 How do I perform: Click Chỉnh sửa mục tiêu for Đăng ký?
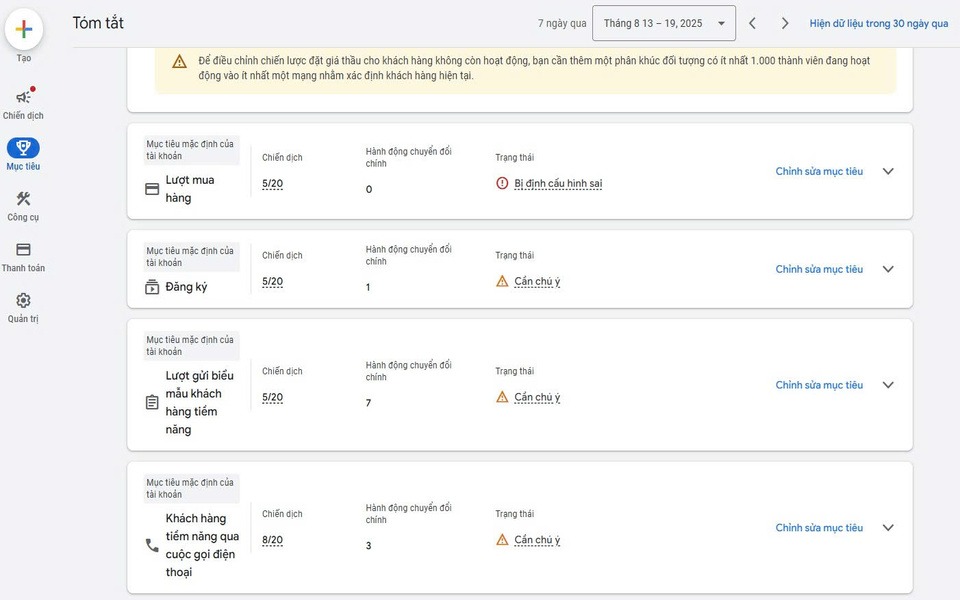[819, 269]
